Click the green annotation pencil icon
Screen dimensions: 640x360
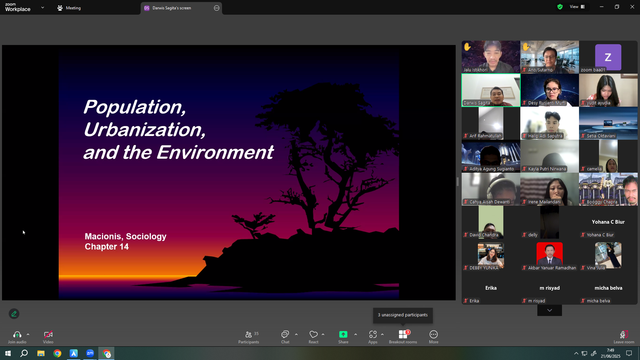pos(14,313)
